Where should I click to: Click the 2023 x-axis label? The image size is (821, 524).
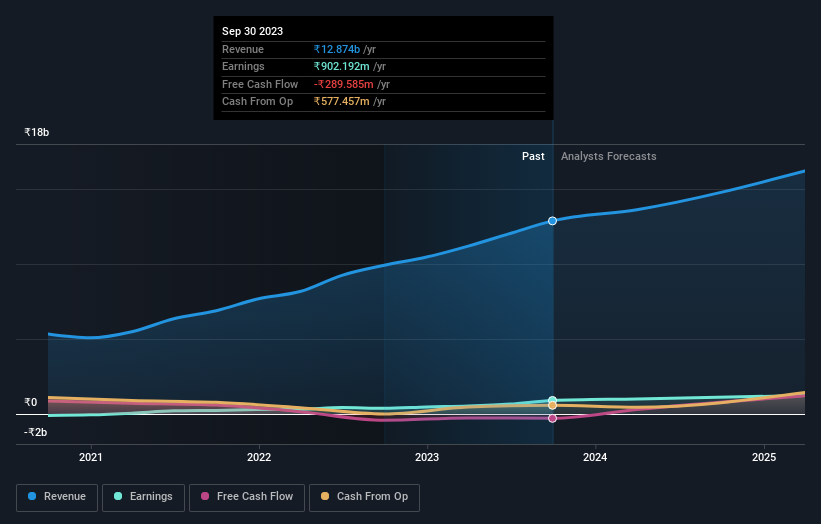pyautogui.click(x=427, y=457)
